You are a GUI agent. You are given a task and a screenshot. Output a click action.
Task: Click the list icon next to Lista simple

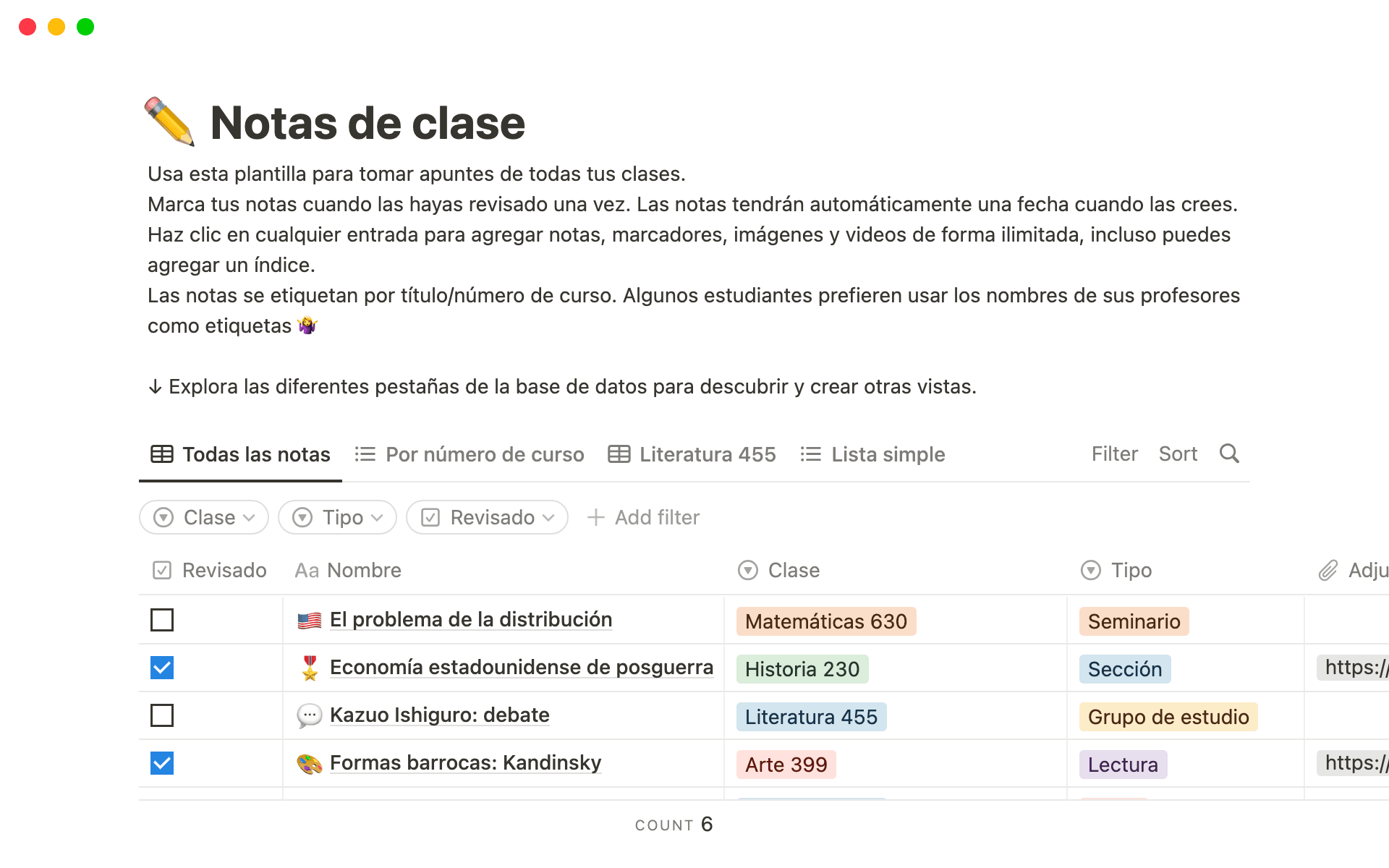click(x=811, y=454)
